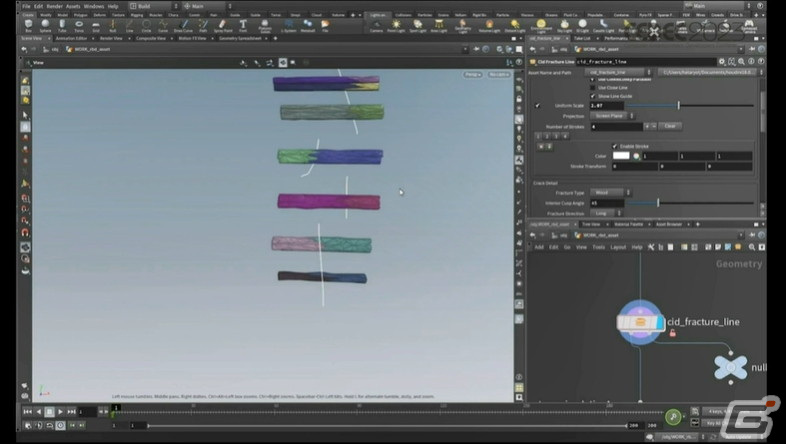Click the magnet snapping icon in the viewport toolbar
This screenshot has width=786, height=444.
[25, 233]
